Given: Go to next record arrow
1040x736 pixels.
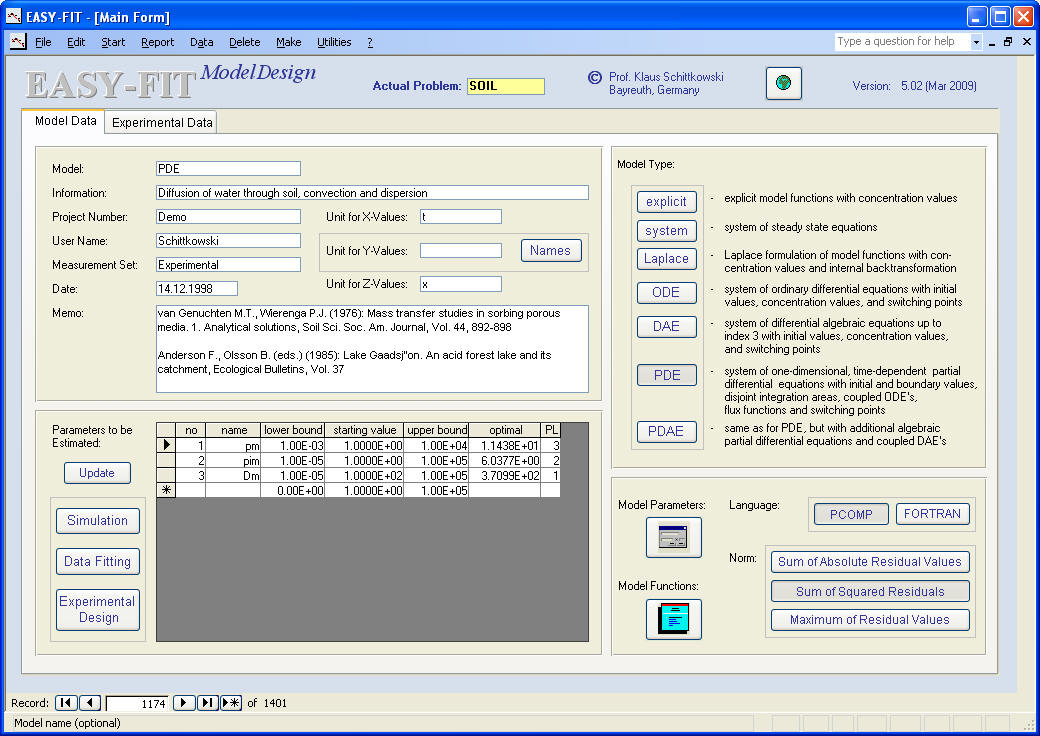Looking at the screenshot, I should [184, 703].
